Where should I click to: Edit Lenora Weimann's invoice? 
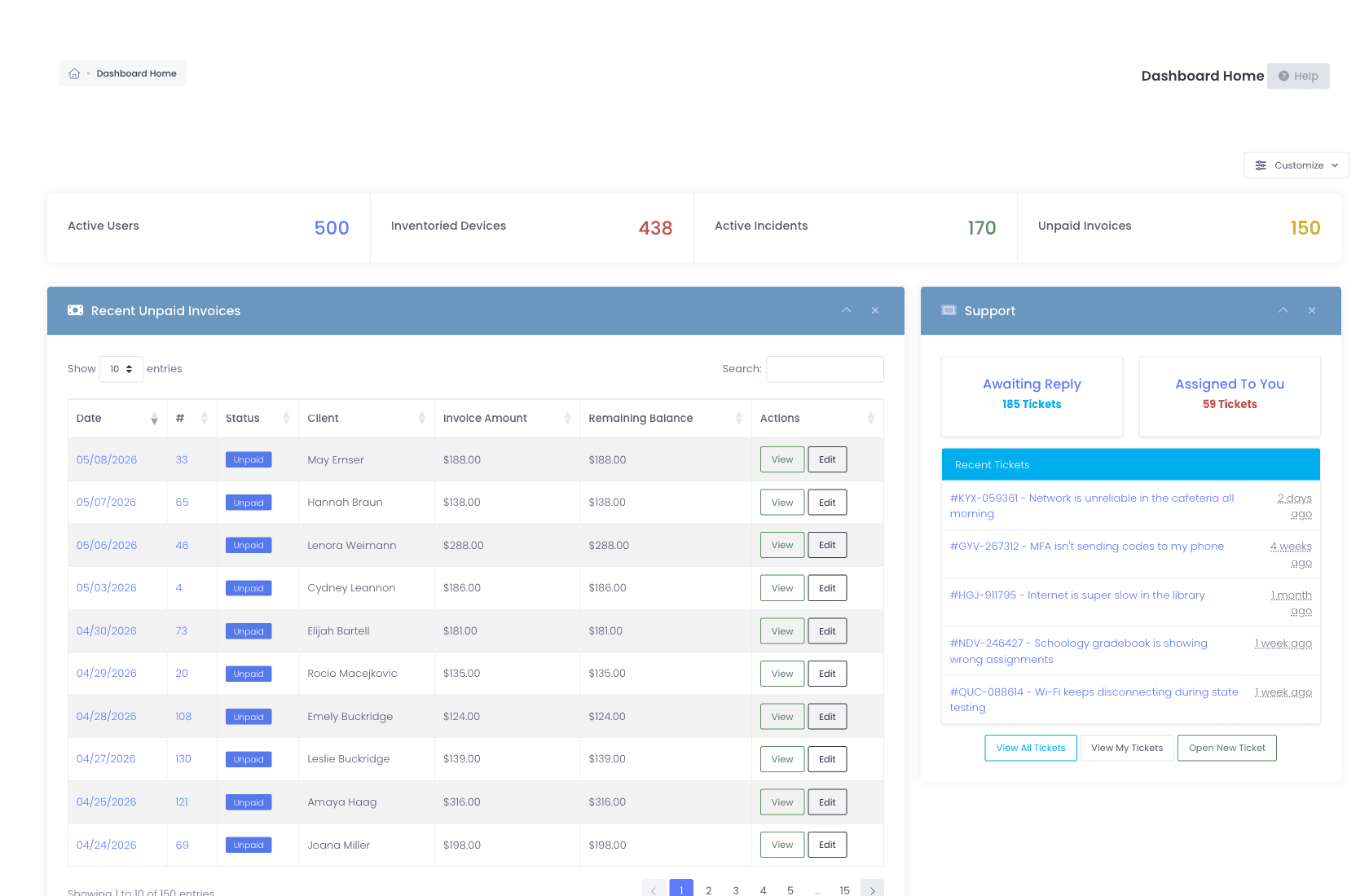(827, 545)
